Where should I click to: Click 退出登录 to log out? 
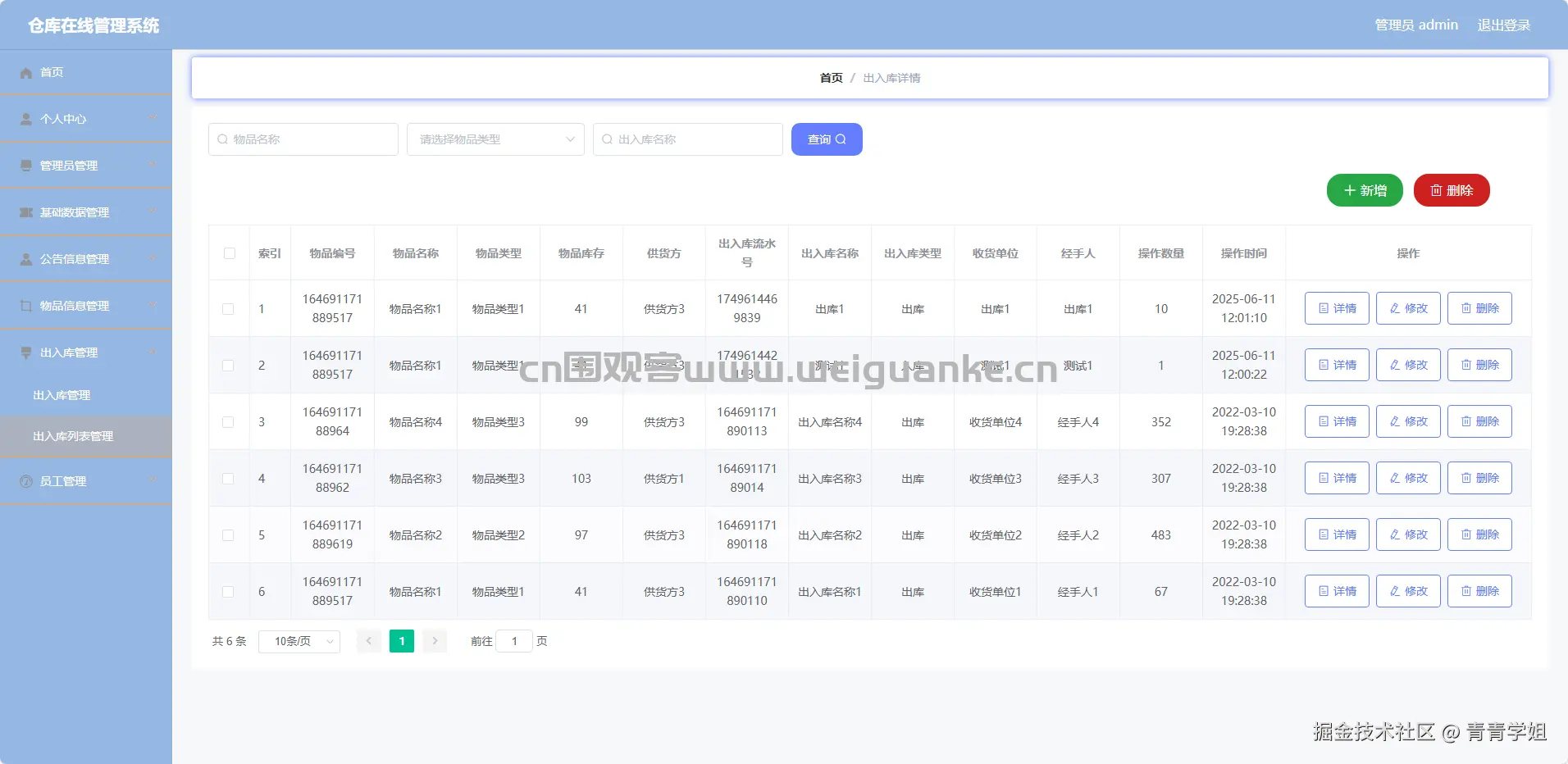click(1504, 25)
